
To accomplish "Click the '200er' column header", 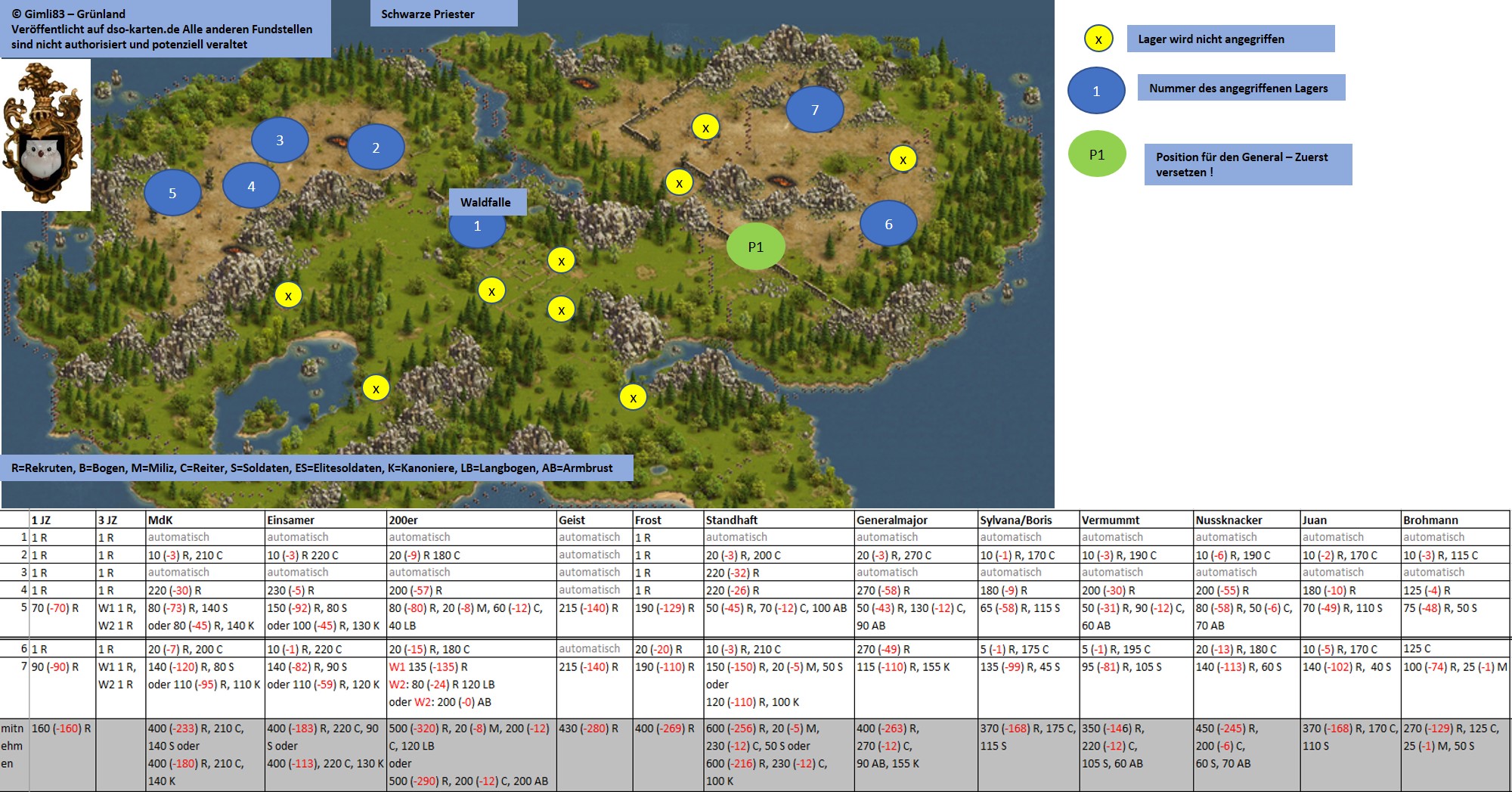I will coord(472,520).
